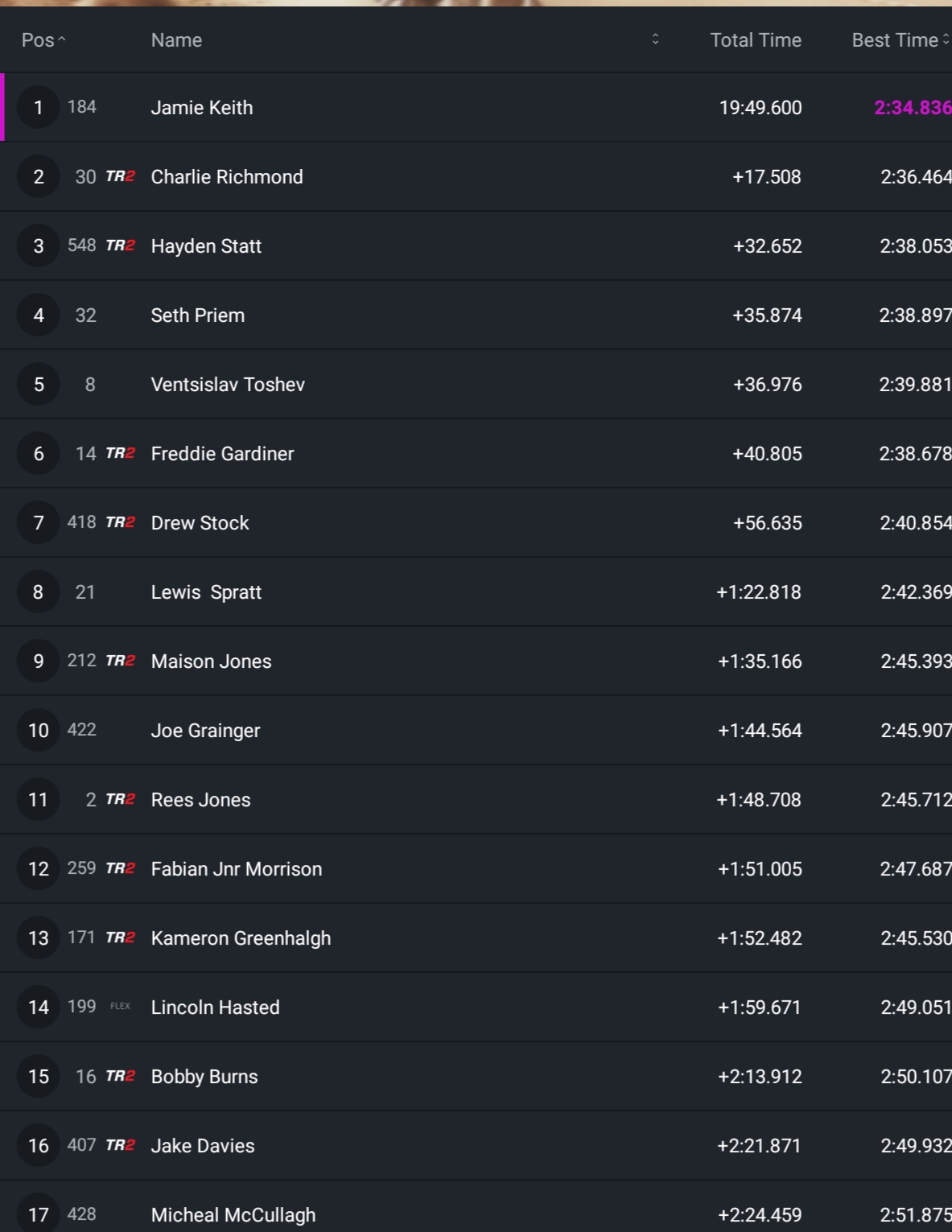Image resolution: width=952 pixels, height=1232 pixels.
Task: Select Jamie Keith's purple best time 2:34.836
Action: coord(912,108)
